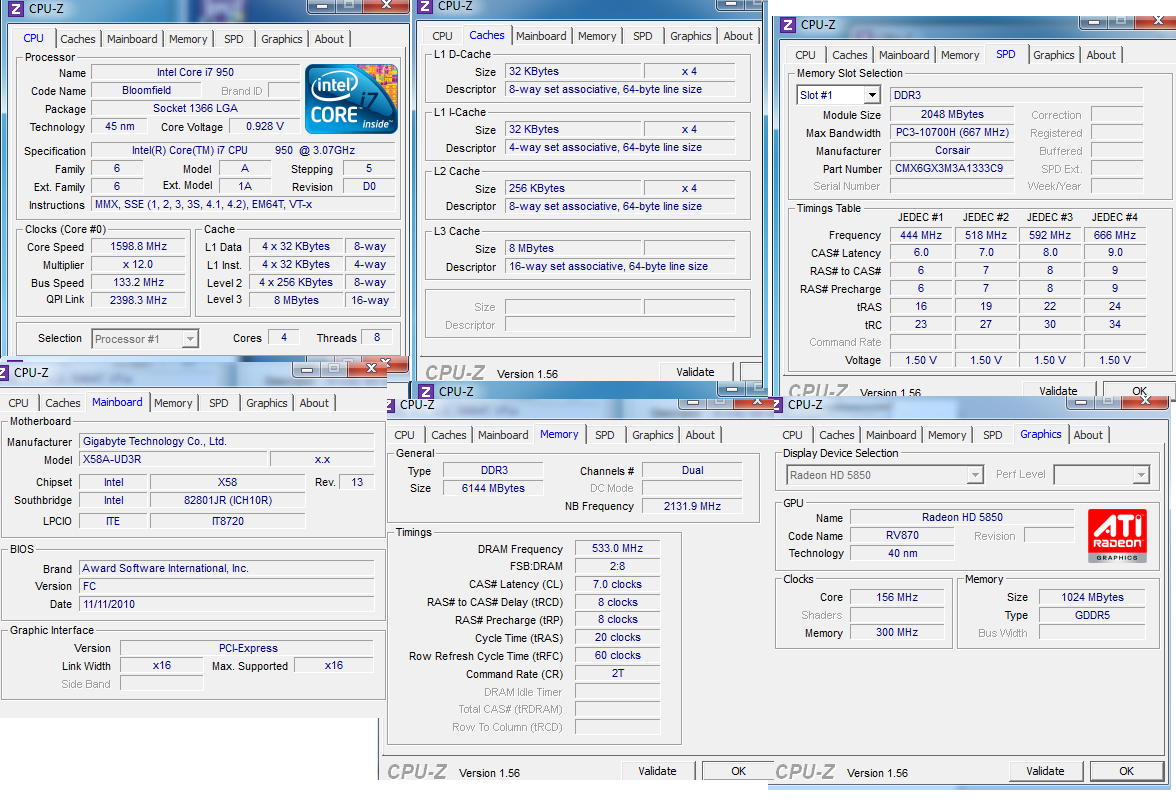
Task: Click the Manufacturer 'Gigabyte Technology Co., Ltd.'
Action: coord(226,442)
